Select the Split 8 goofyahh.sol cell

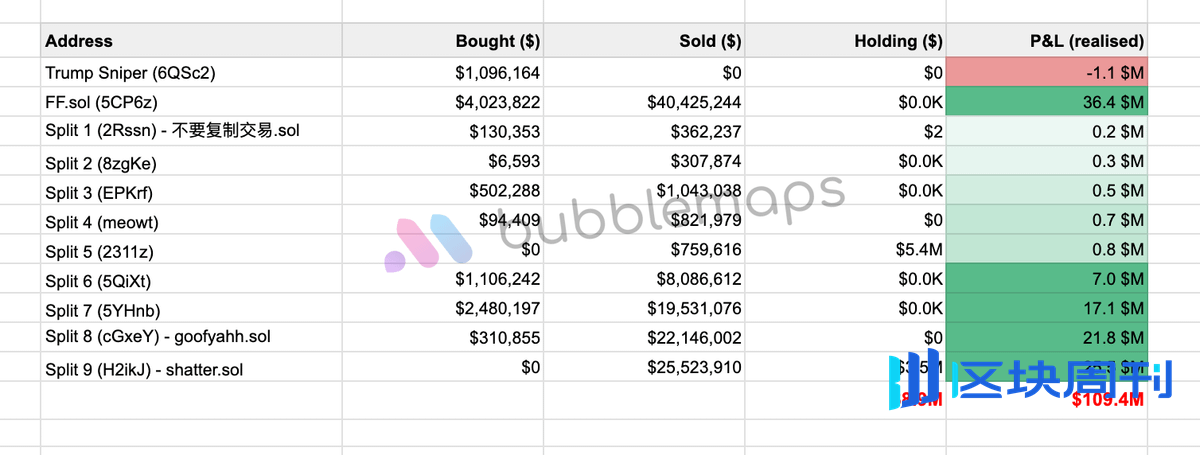click(x=191, y=337)
